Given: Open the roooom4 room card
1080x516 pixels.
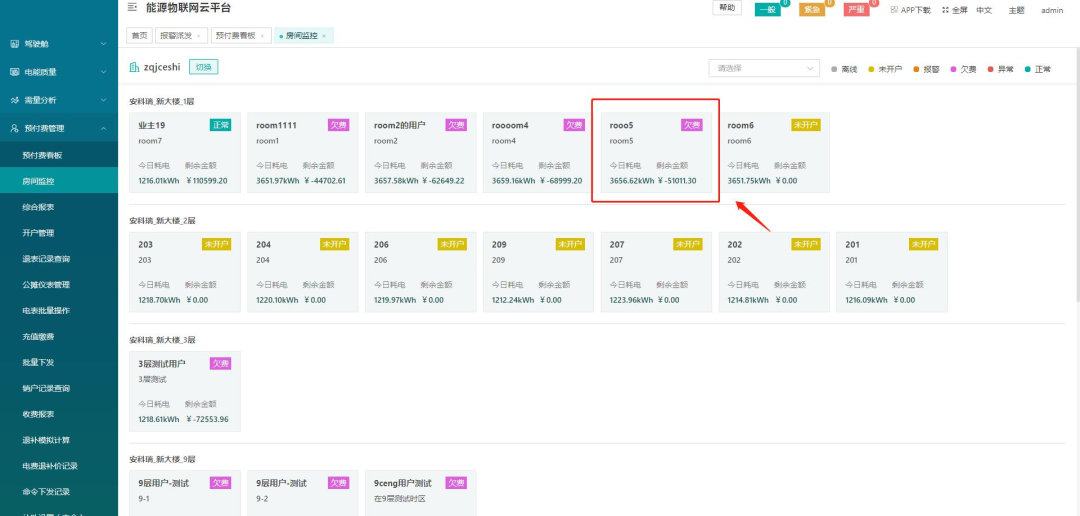Looking at the screenshot, I should point(538,152).
